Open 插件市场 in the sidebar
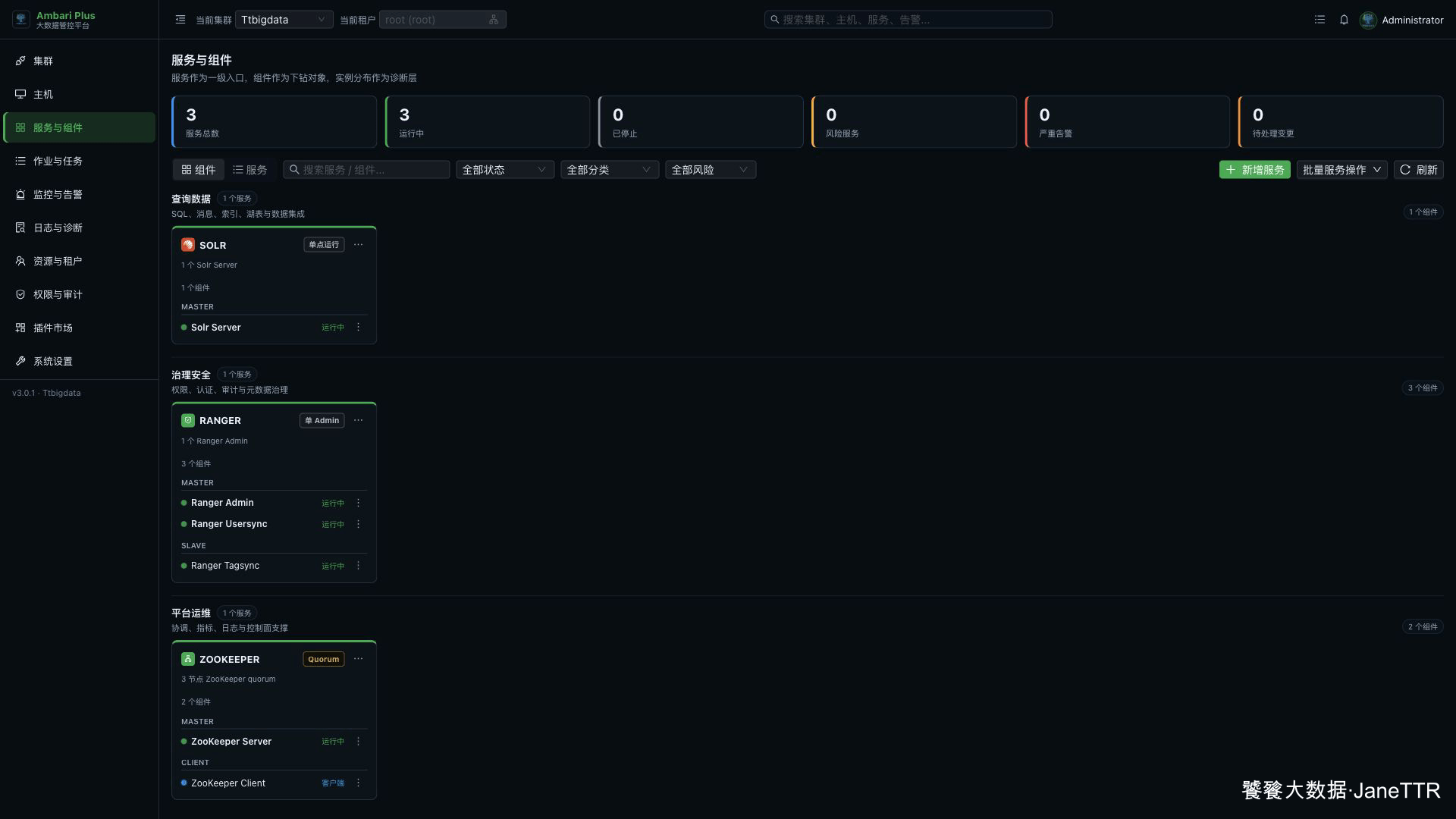This screenshot has width=1456, height=819. coord(79,328)
